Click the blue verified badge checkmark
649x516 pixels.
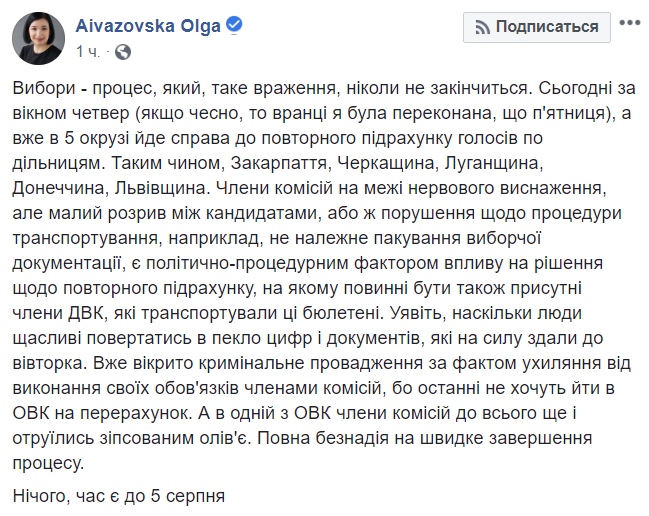click(234, 25)
